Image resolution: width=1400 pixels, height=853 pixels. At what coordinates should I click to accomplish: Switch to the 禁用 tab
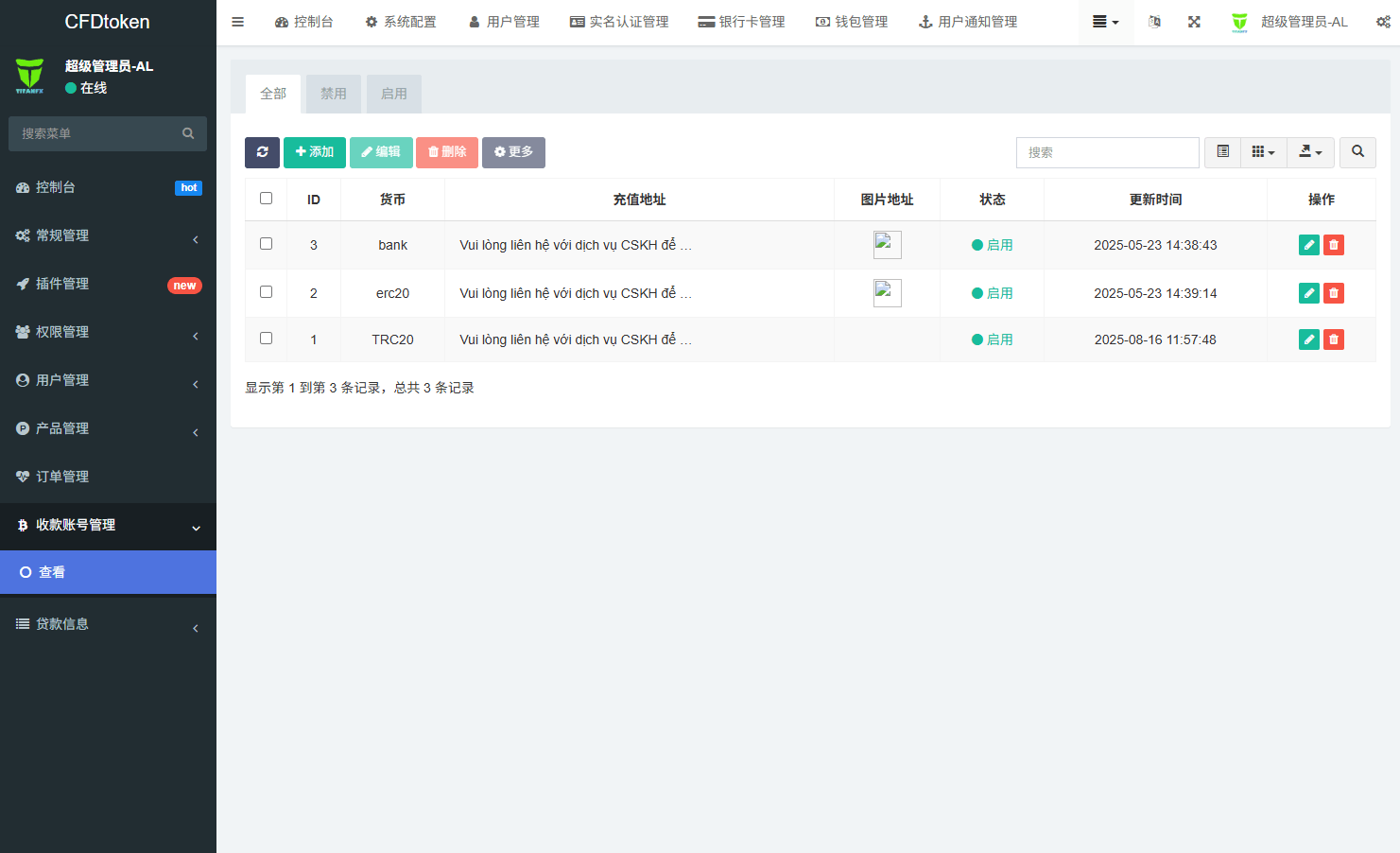click(333, 94)
